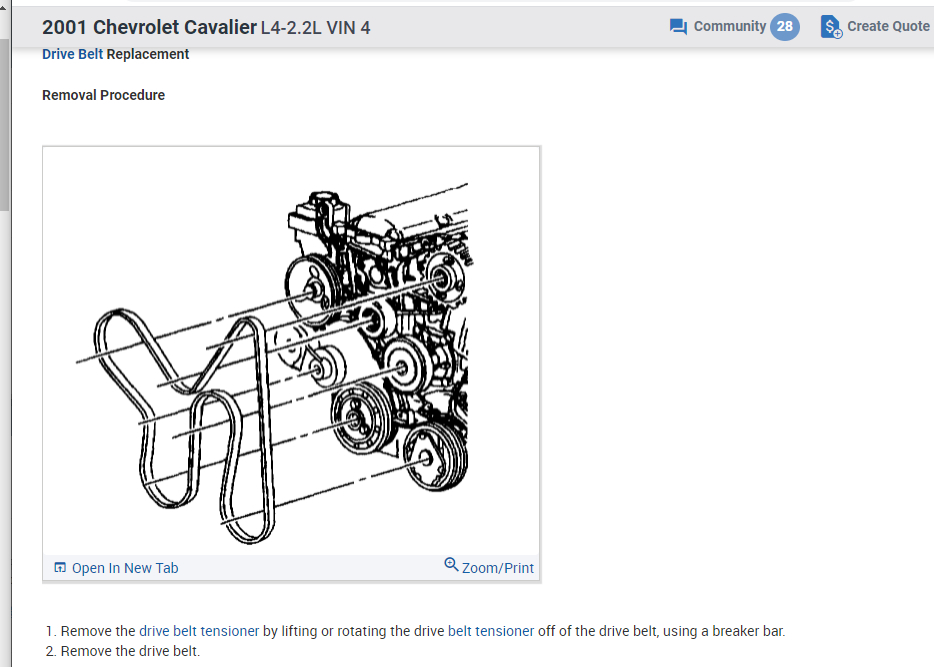
Task: Open the Drive Belt link in heading
Action: click(x=73, y=54)
